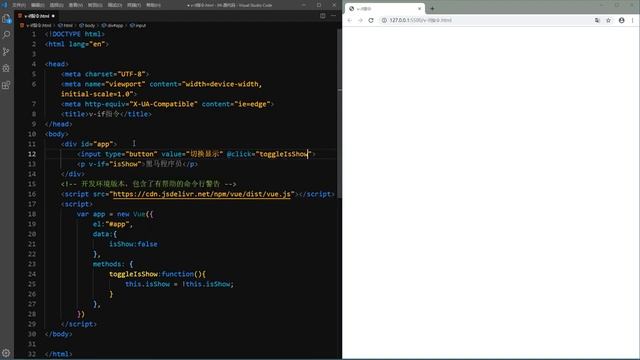Bookmark this page with the star icon
Viewport: 640px width, 360px height.
[x=609, y=20]
